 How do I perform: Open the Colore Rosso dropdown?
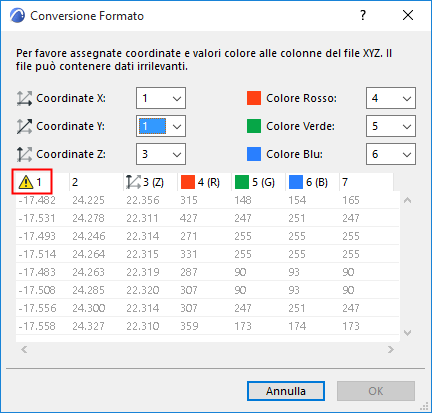pyautogui.click(x=391, y=98)
